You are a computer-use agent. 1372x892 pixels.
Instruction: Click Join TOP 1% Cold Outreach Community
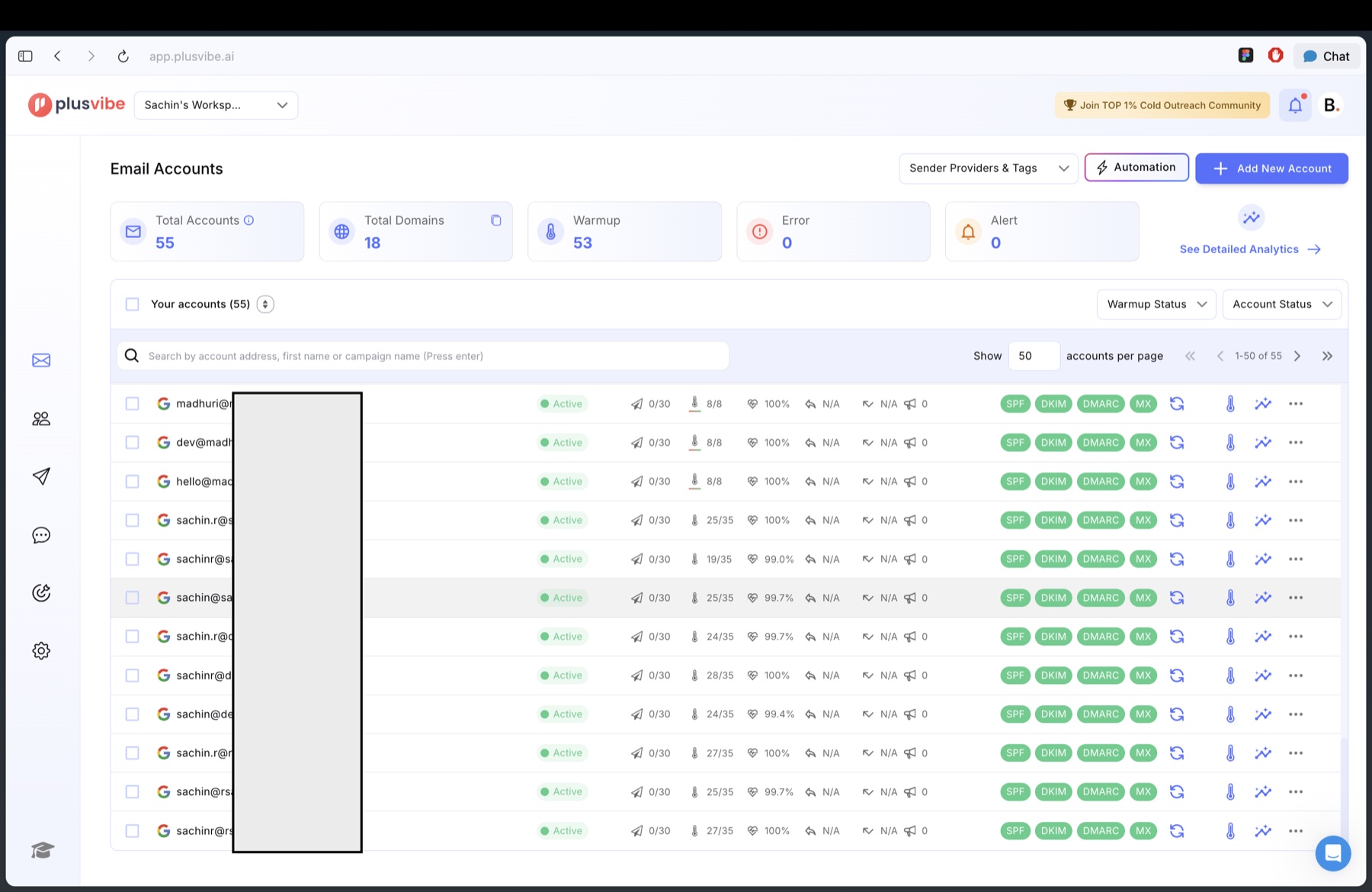1162,105
